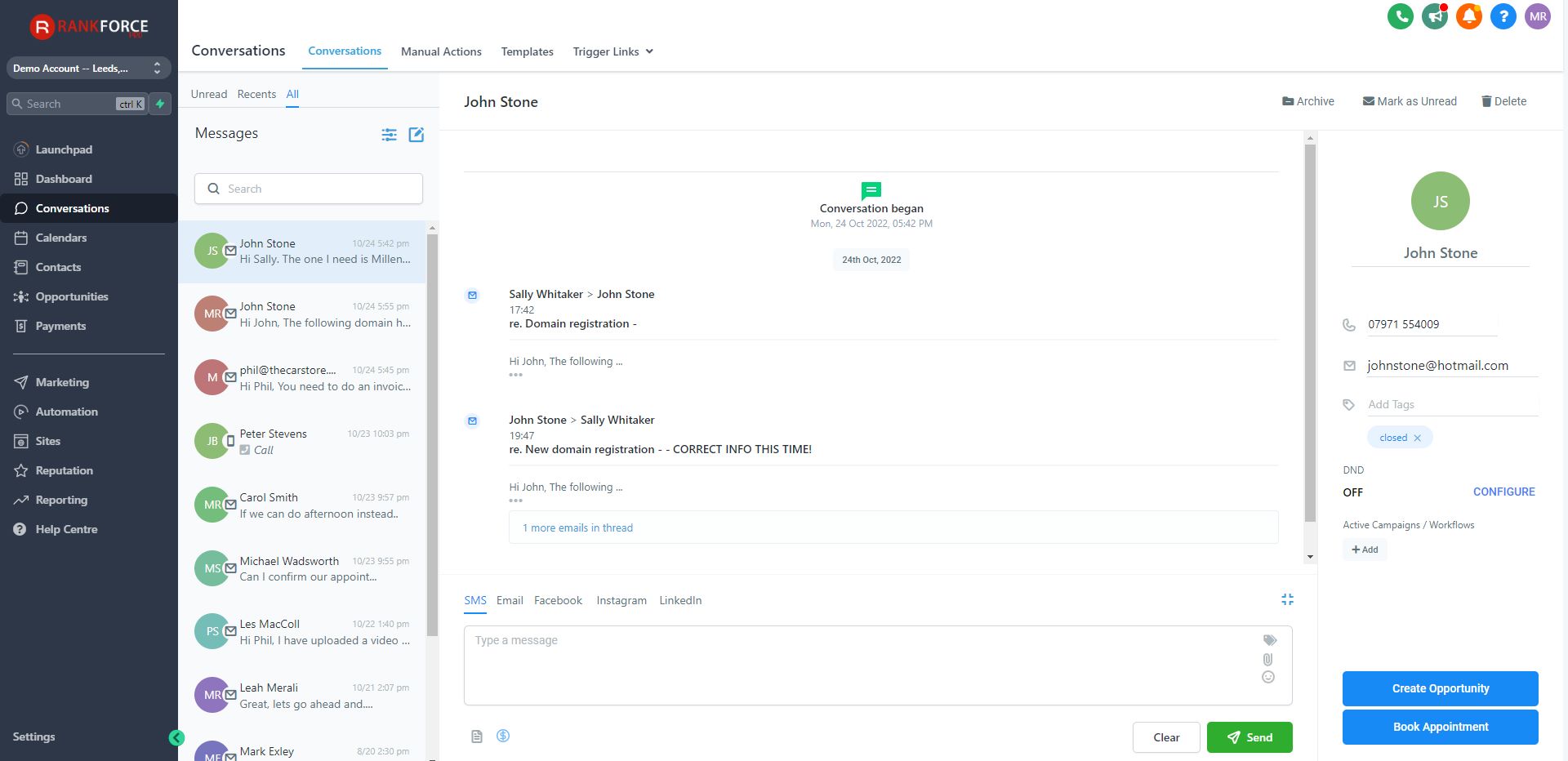Expand the 1 more emails in thread

click(x=577, y=528)
